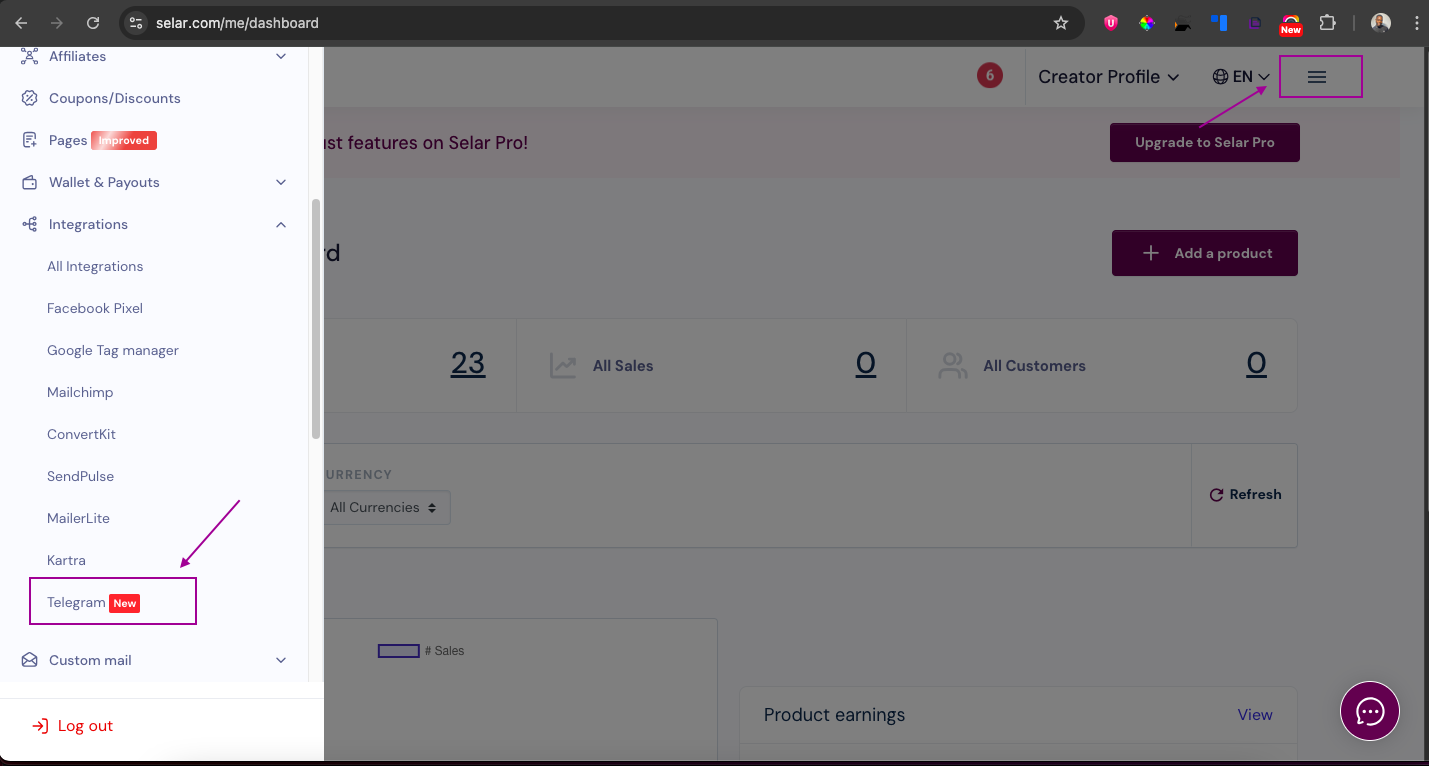The width and height of the screenshot is (1429, 766).
Task: Open Mailchimp integration
Action: (80, 392)
